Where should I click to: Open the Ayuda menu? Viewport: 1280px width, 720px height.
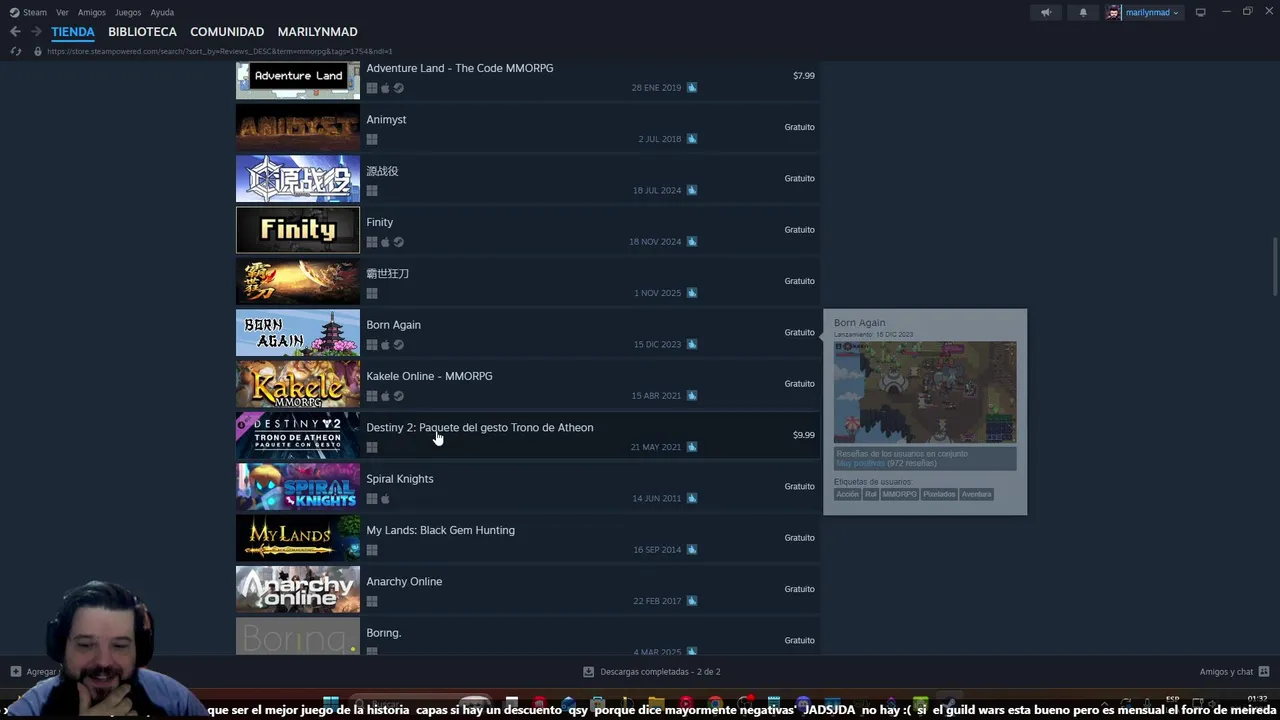[x=162, y=12]
